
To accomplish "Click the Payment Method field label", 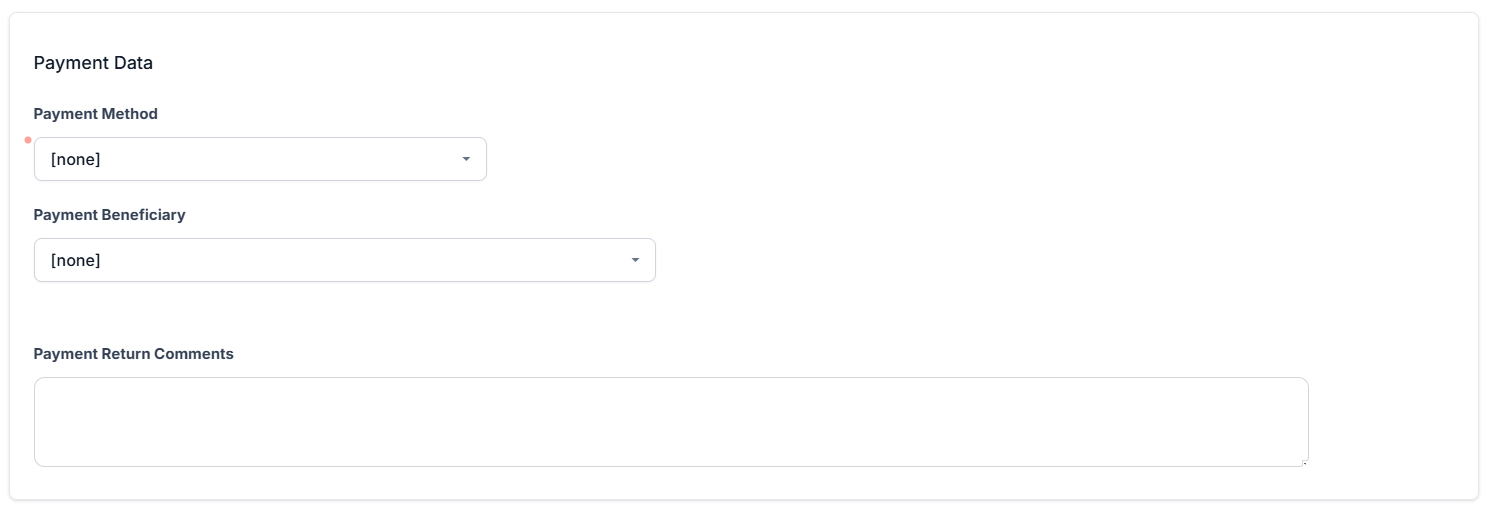I will click(96, 114).
